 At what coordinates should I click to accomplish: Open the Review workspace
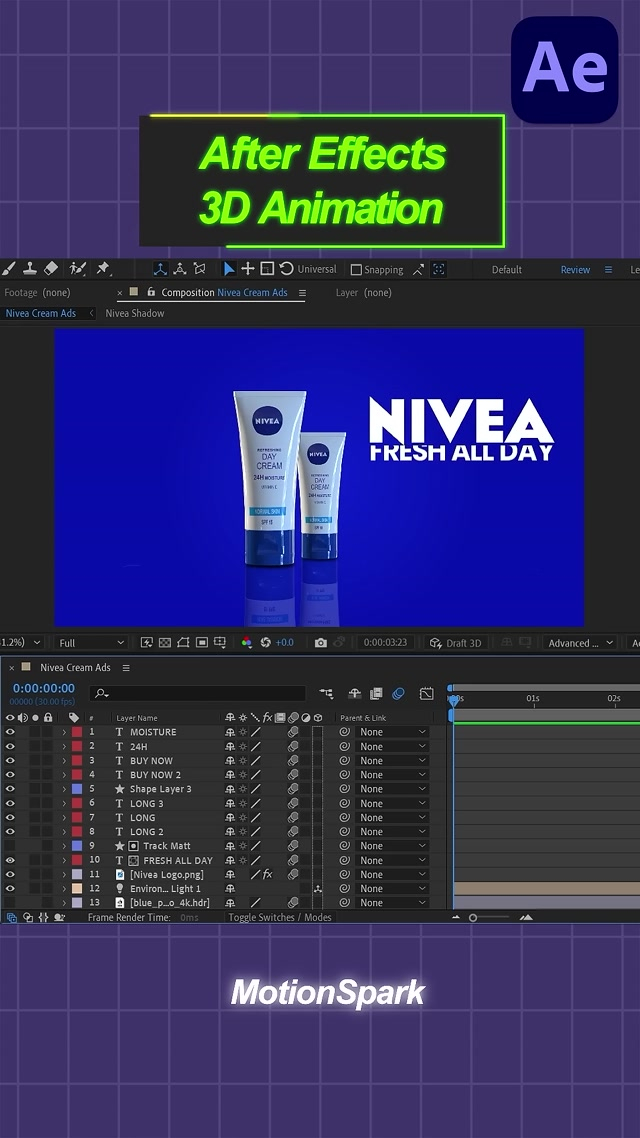(575, 270)
